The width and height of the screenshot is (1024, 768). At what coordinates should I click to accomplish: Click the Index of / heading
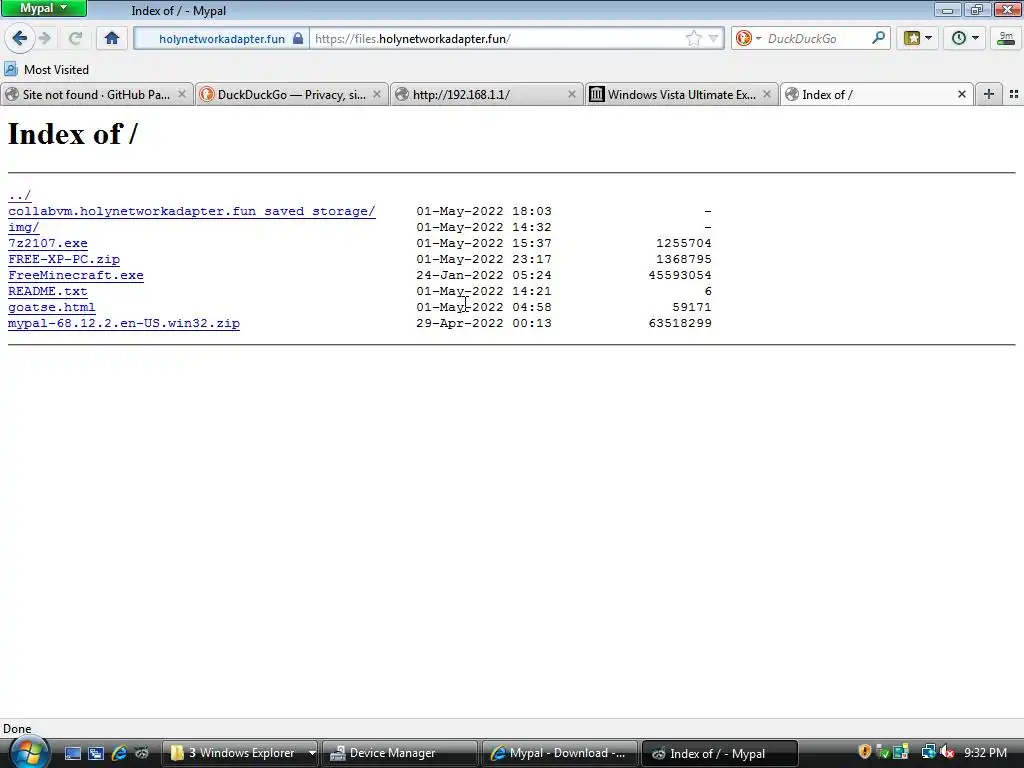[72, 134]
